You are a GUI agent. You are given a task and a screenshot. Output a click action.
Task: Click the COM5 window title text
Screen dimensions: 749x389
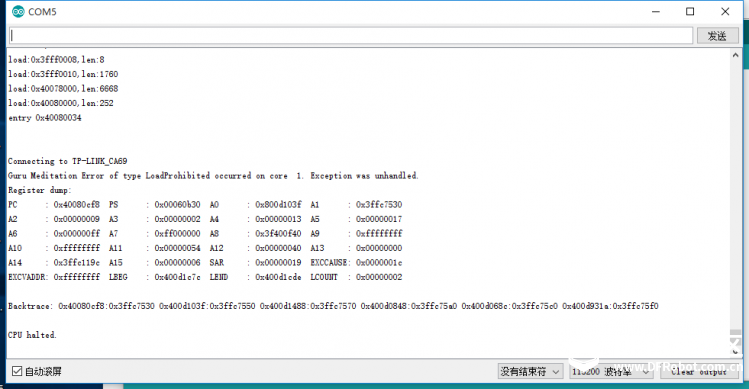tap(43, 11)
